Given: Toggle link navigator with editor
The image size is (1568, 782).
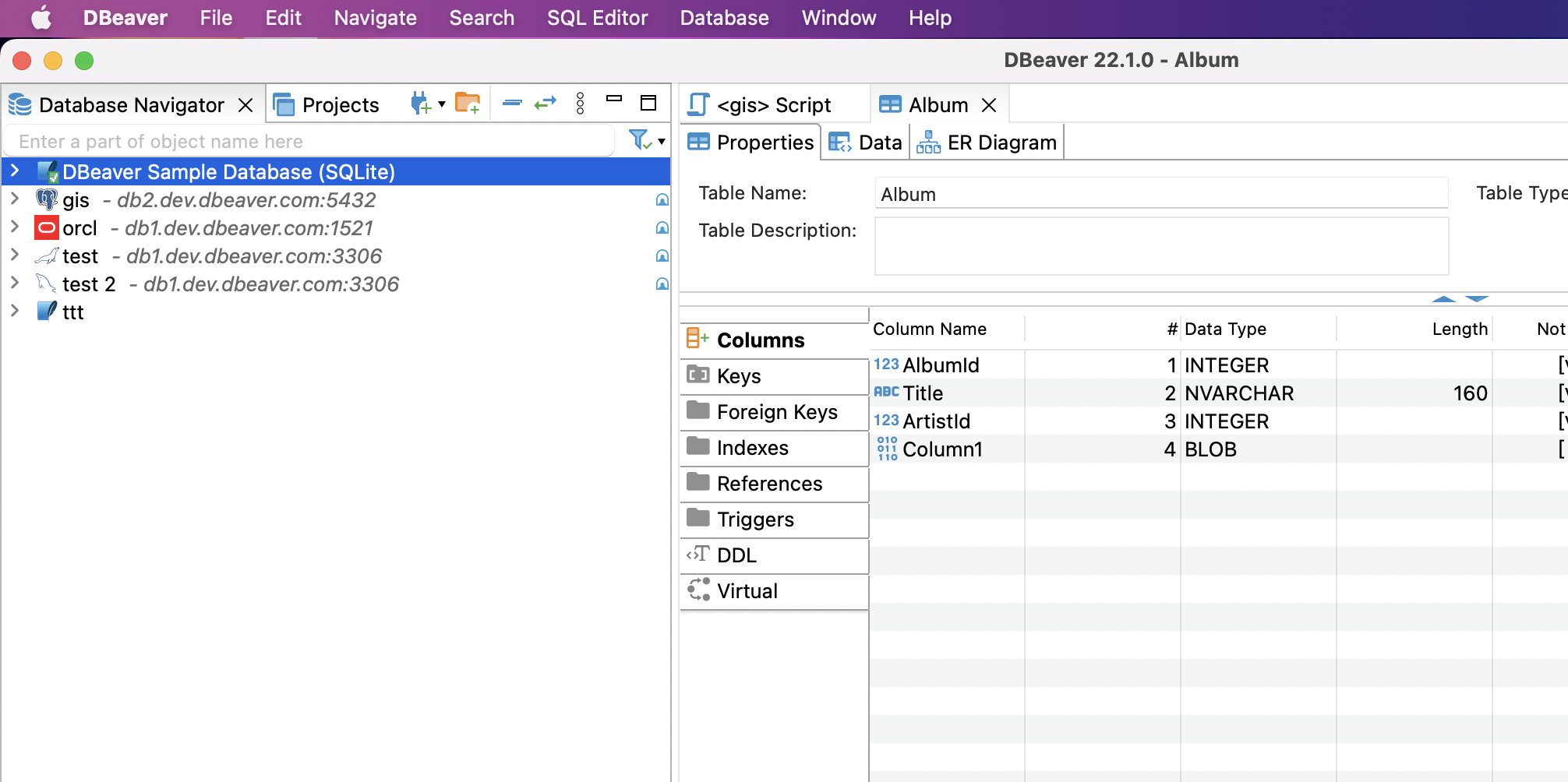Looking at the screenshot, I should pyautogui.click(x=546, y=102).
